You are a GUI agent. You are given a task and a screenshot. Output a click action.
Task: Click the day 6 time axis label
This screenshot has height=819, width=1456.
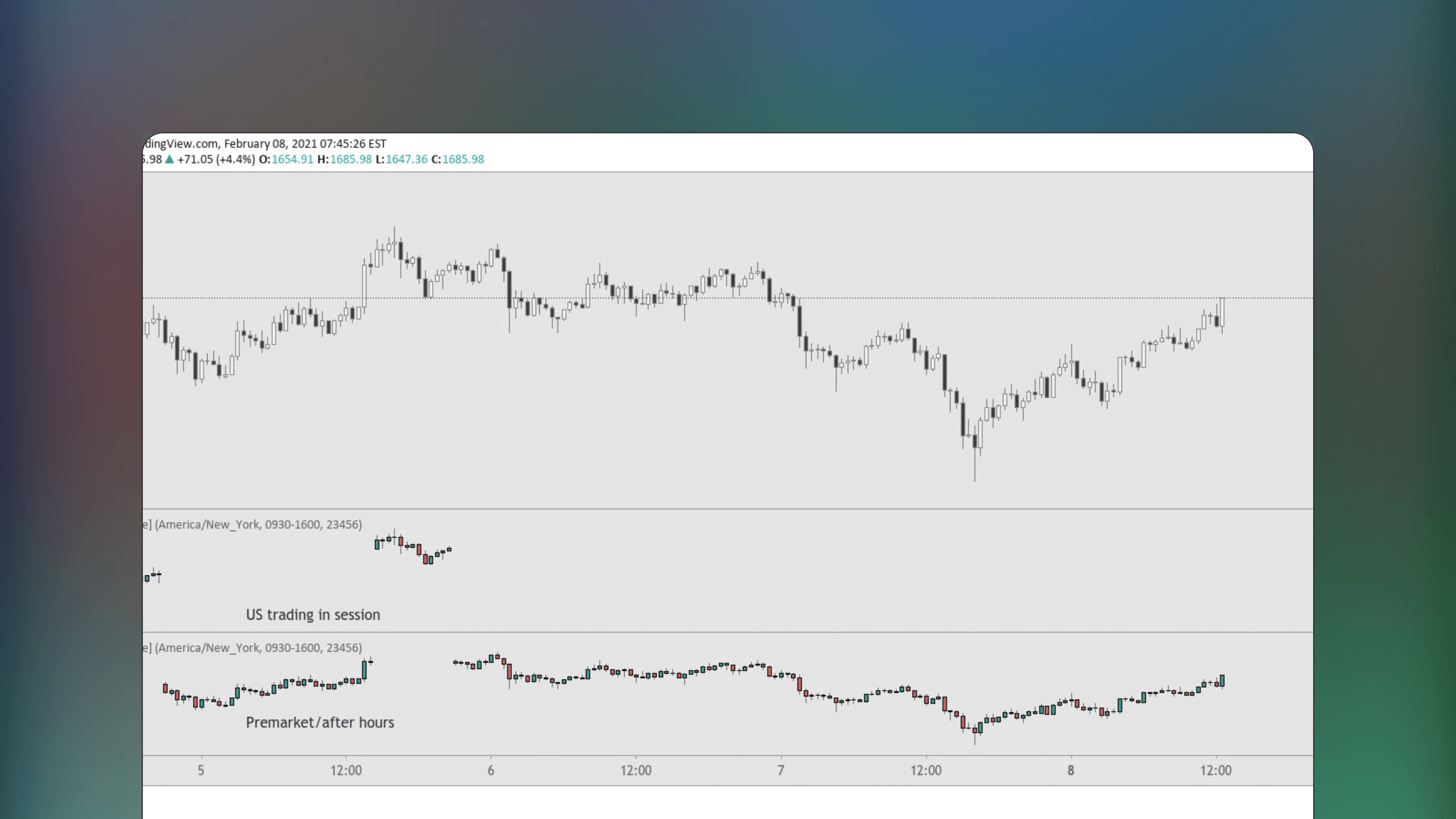coord(491,770)
